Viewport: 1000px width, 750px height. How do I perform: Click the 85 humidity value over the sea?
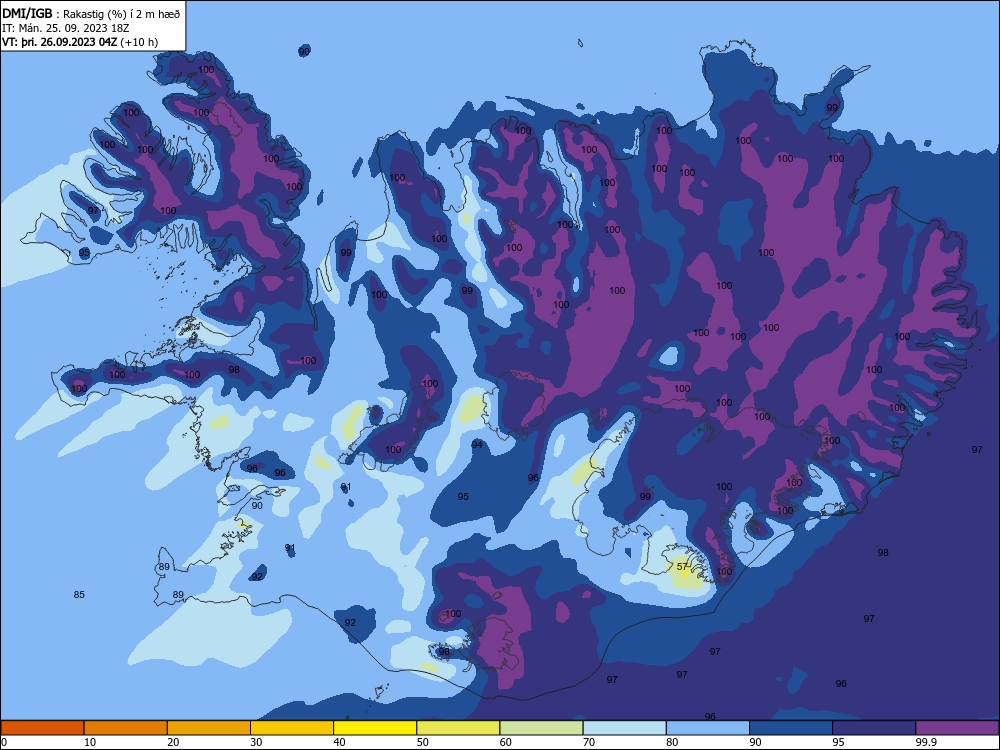click(x=79, y=594)
